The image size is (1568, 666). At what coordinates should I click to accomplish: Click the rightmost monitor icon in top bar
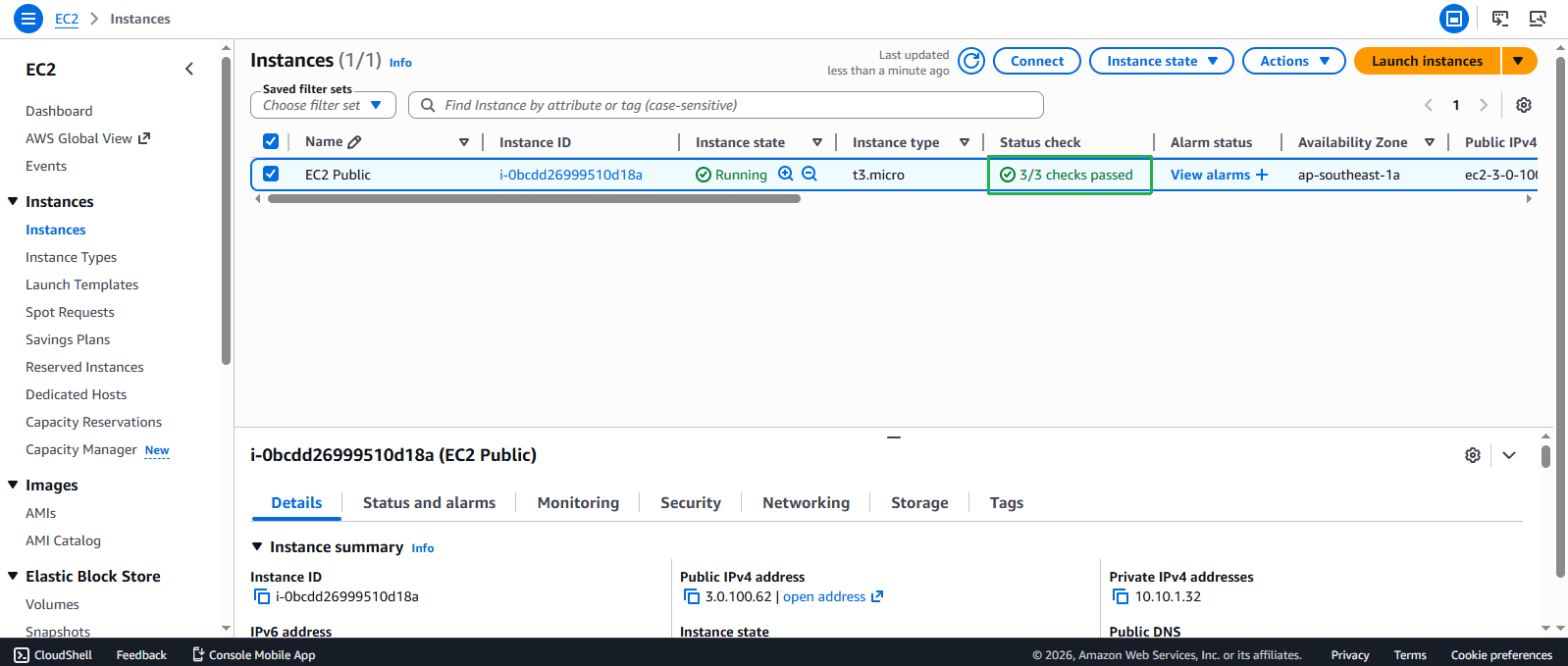pos(1538,19)
